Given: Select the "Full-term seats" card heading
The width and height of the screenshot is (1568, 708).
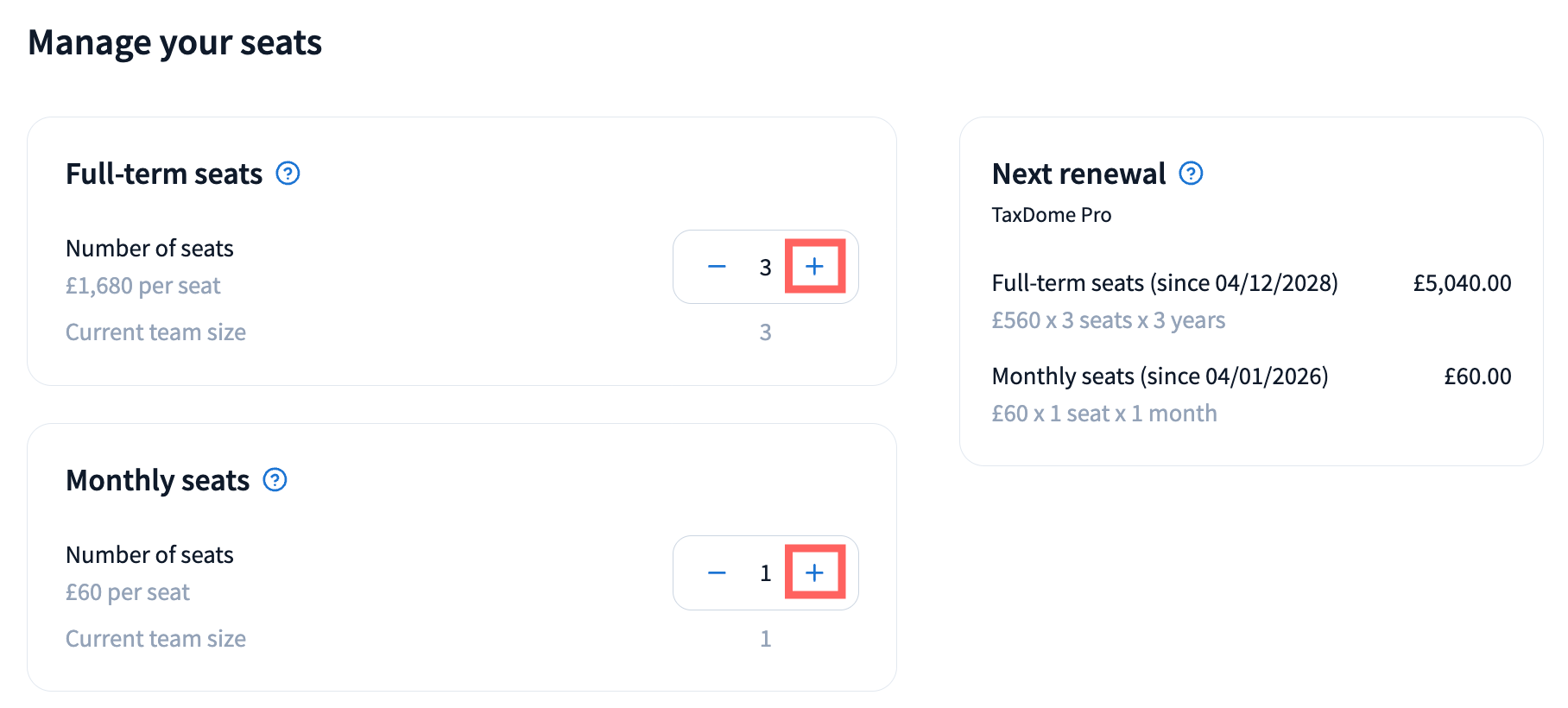Looking at the screenshot, I should tap(164, 174).
